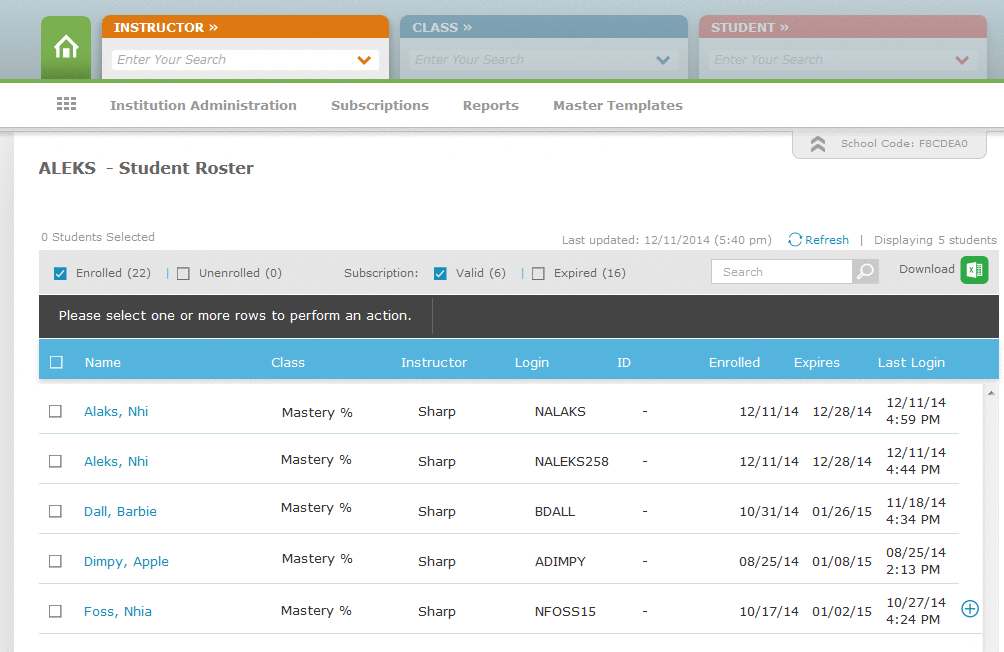Uncheck the Valid (6) subscription filter
Viewport: 1004px width, 652px height.
(440, 273)
